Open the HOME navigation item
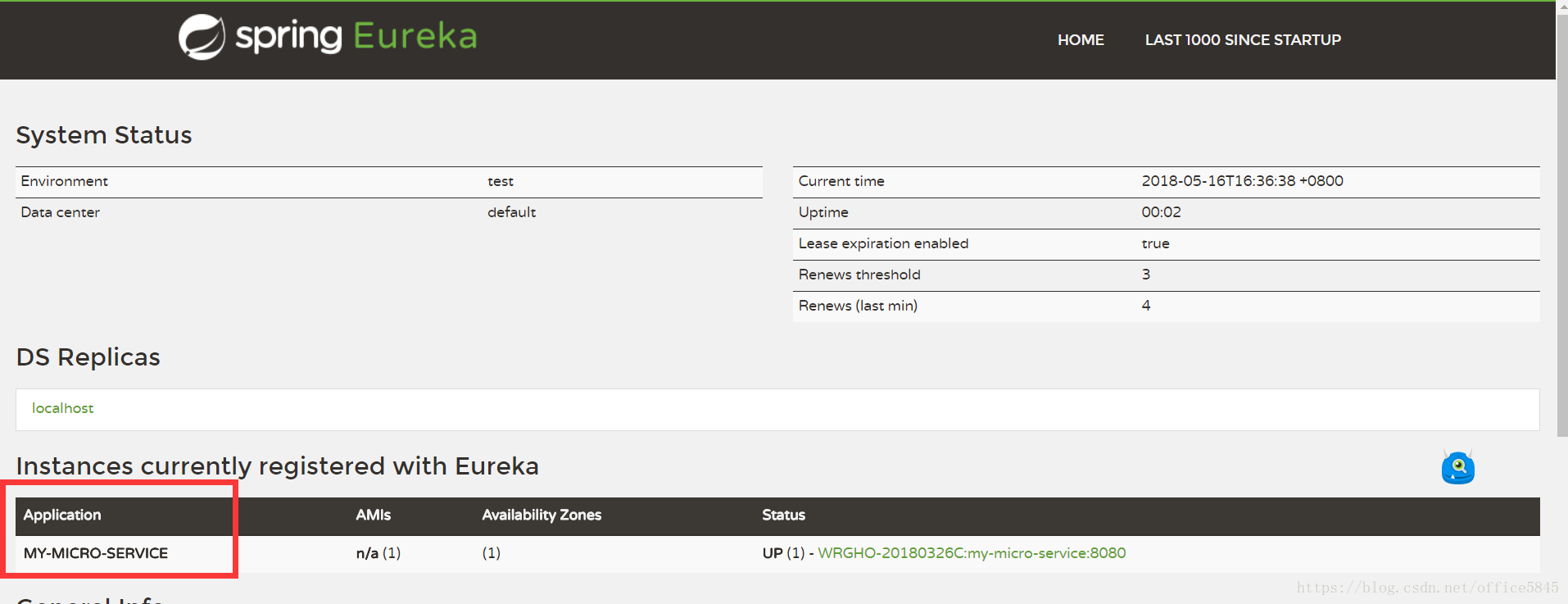Viewport: 1568px width, 604px height. 1081,40
